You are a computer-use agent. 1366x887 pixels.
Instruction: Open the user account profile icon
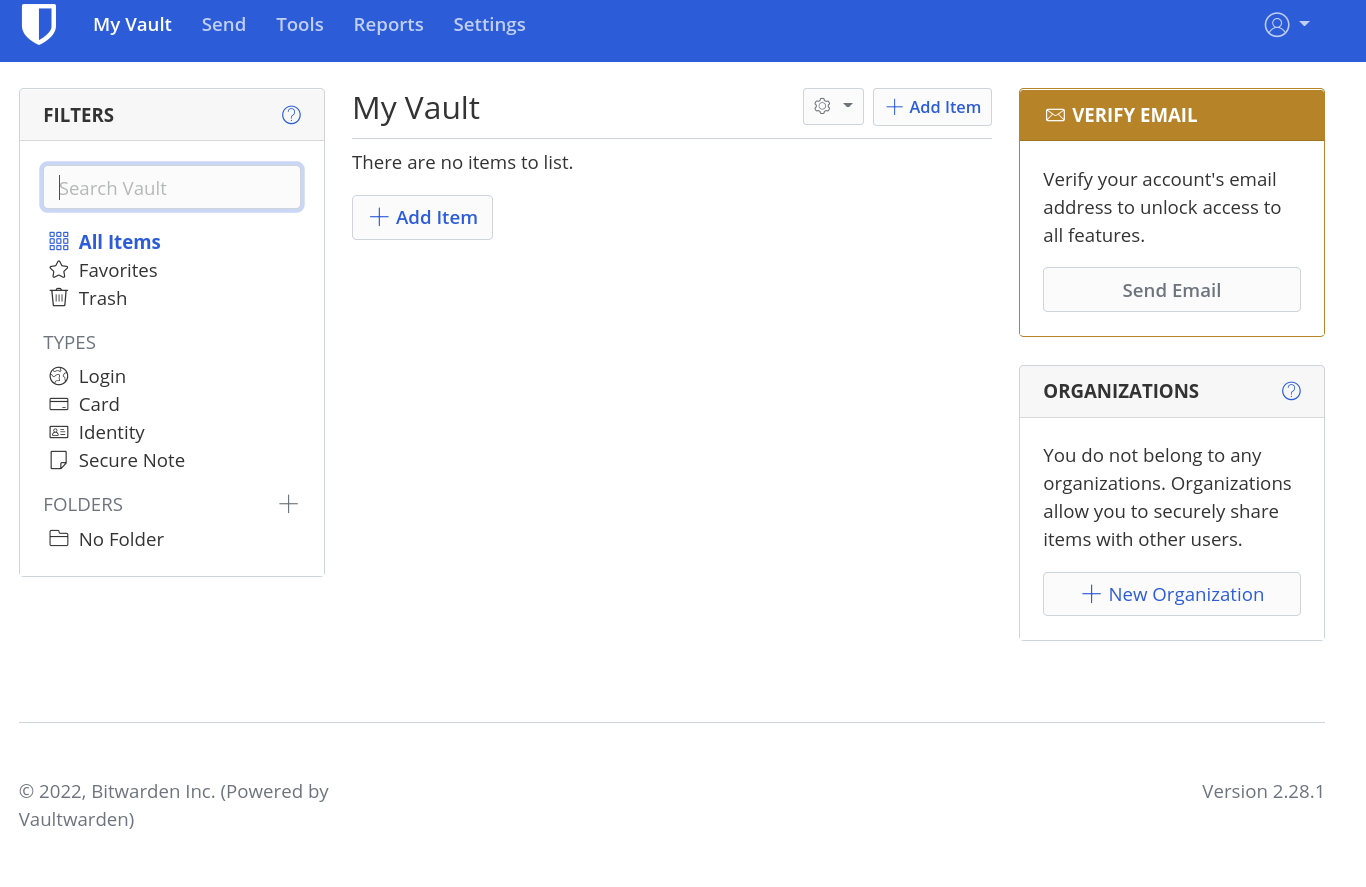pyautogui.click(x=1277, y=25)
